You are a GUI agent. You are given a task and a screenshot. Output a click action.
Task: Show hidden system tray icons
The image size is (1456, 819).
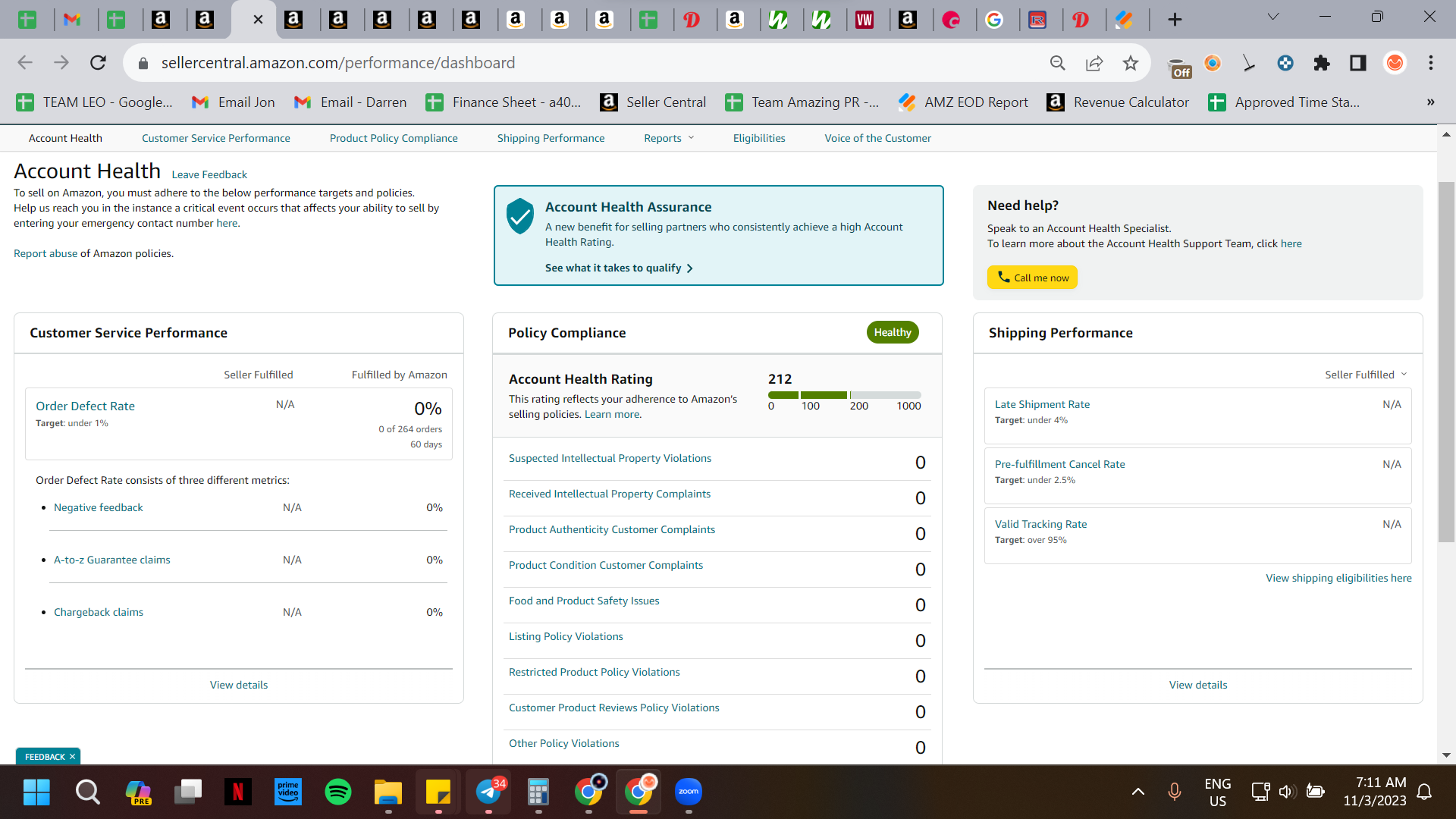(1138, 792)
